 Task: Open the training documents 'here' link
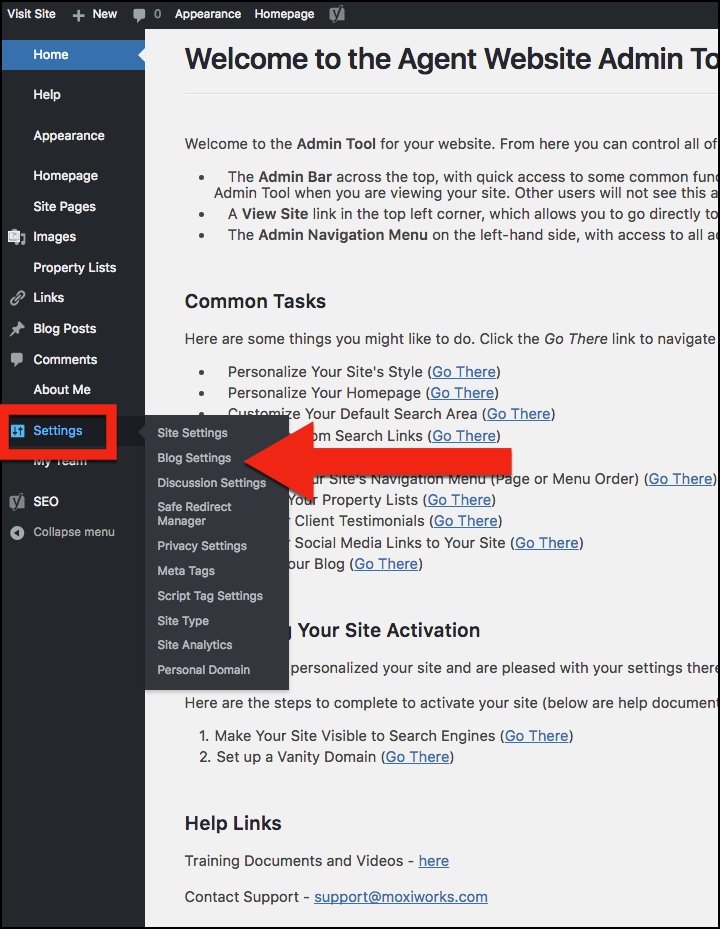tap(433, 861)
